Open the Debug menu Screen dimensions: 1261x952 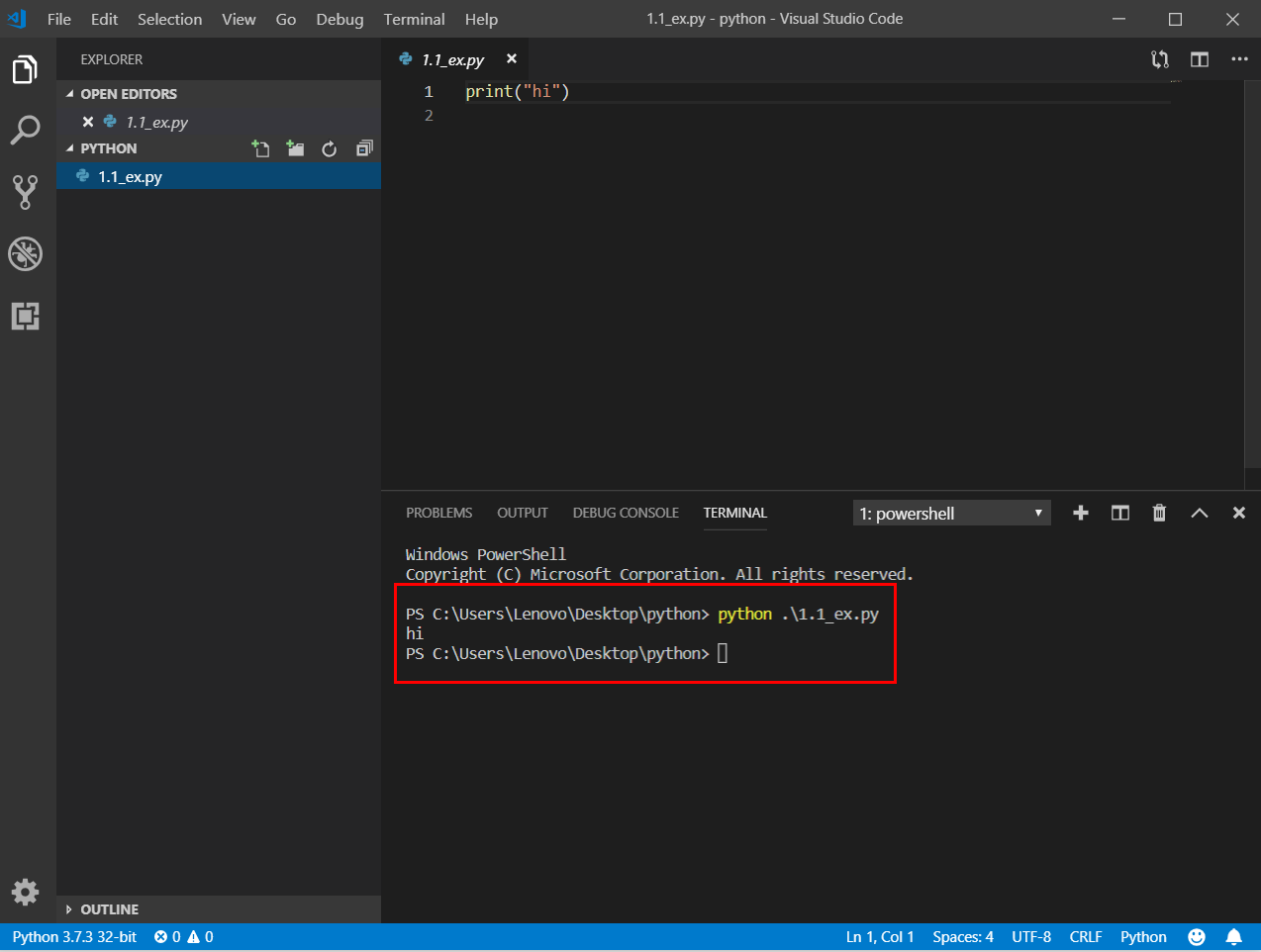(x=339, y=19)
